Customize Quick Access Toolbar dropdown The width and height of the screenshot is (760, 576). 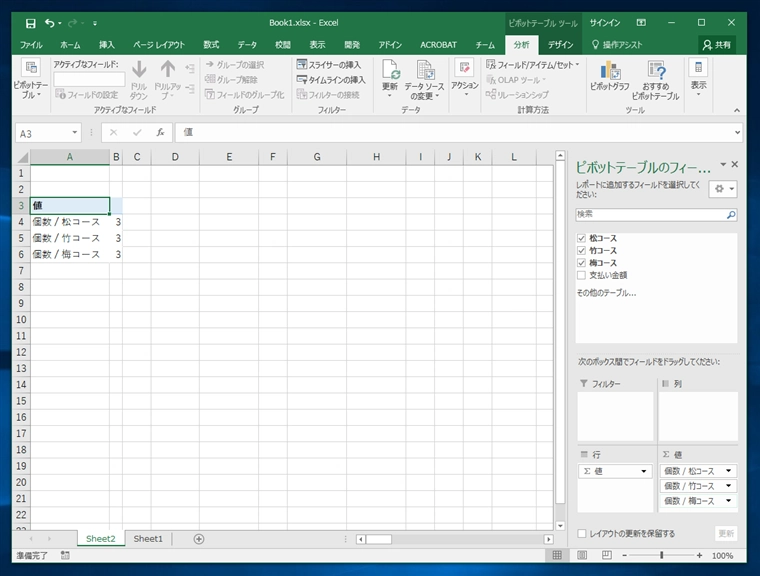[95, 23]
